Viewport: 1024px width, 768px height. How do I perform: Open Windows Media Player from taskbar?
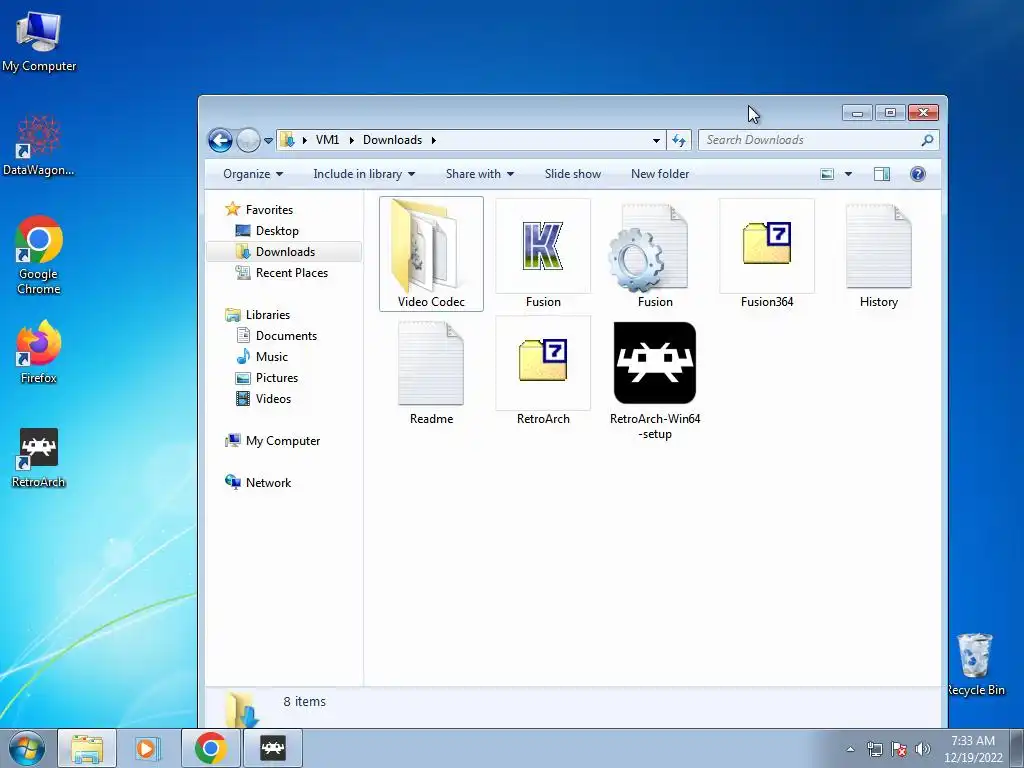tap(148, 748)
